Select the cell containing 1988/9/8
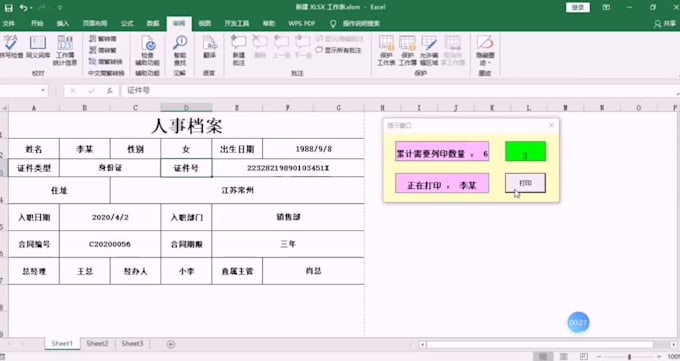Viewport: 680px width, 361px height. click(313, 149)
